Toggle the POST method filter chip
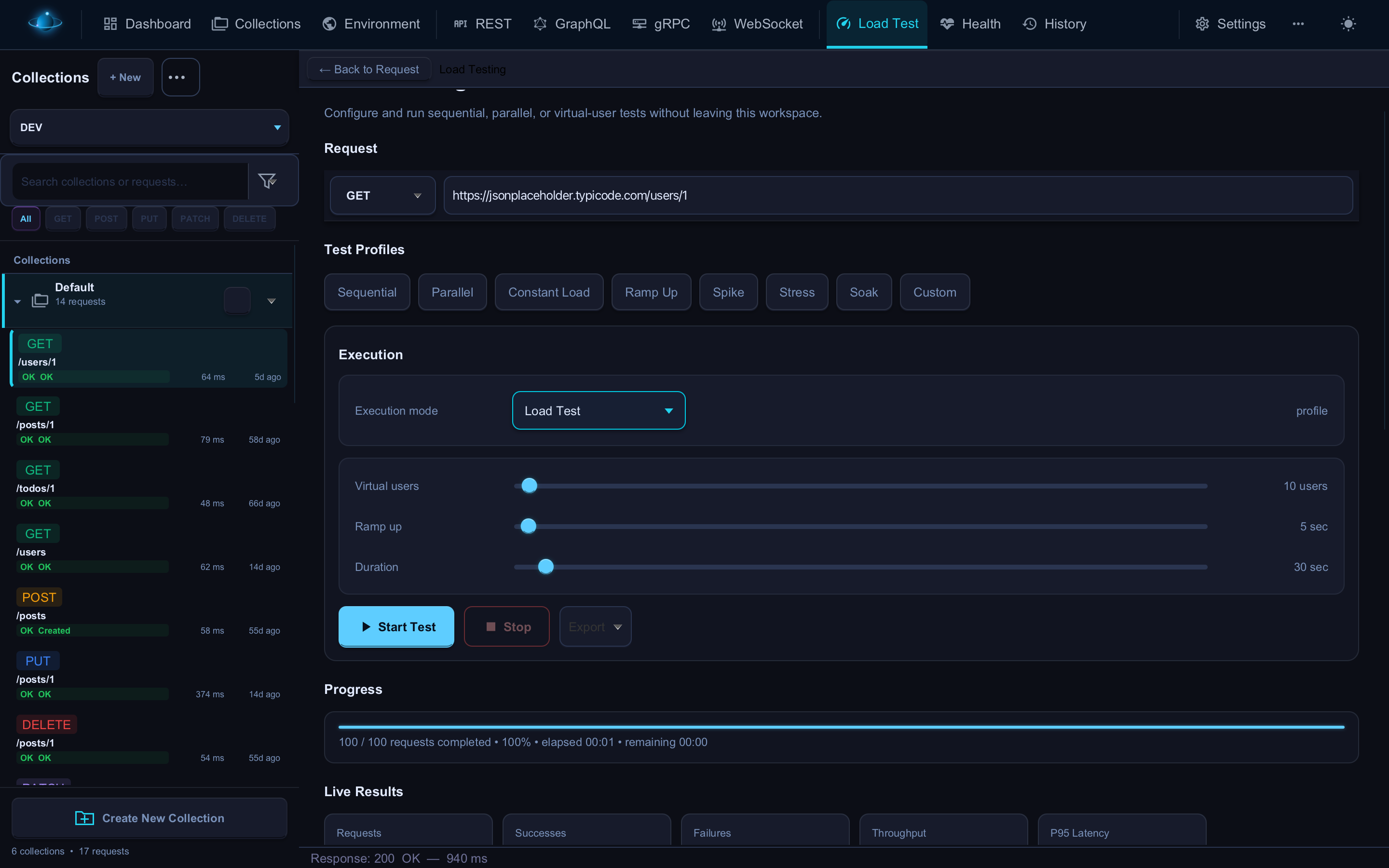 tap(106, 219)
